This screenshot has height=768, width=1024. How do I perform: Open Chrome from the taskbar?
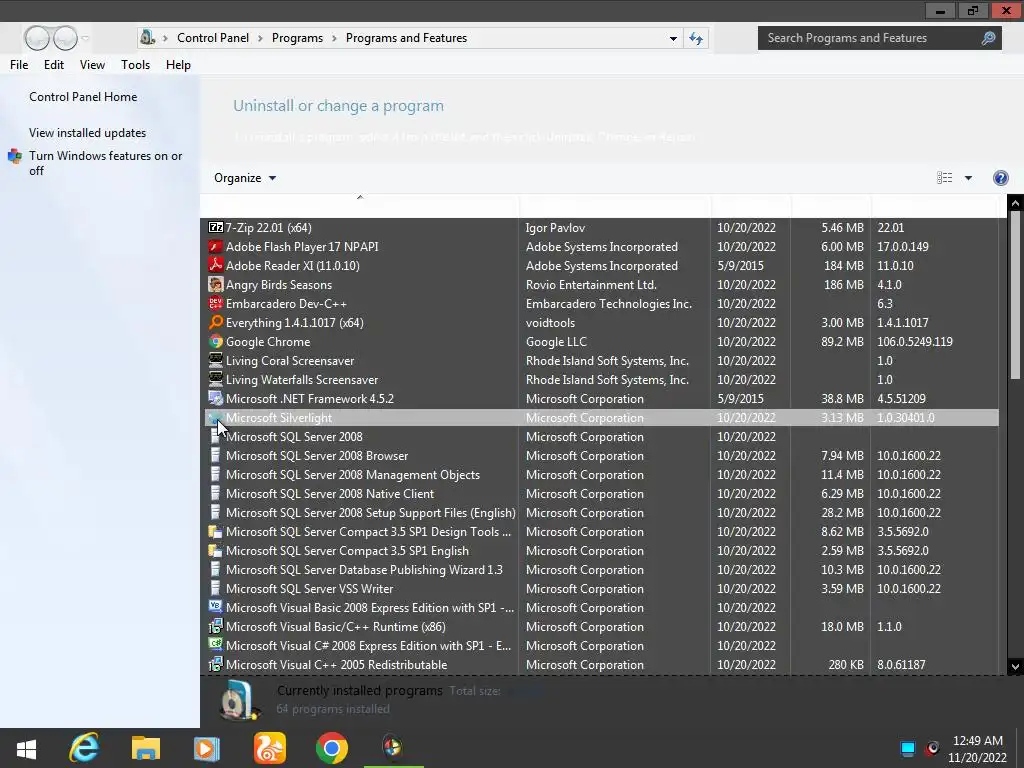[332, 748]
